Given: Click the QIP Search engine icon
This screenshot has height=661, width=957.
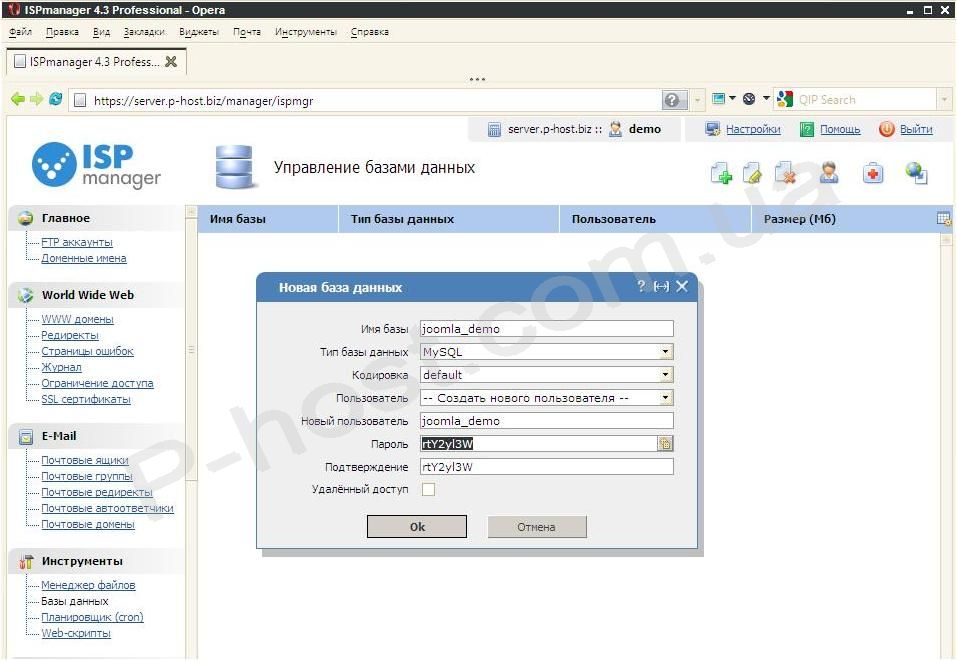Looking at the screenshot, I should 785,99.
